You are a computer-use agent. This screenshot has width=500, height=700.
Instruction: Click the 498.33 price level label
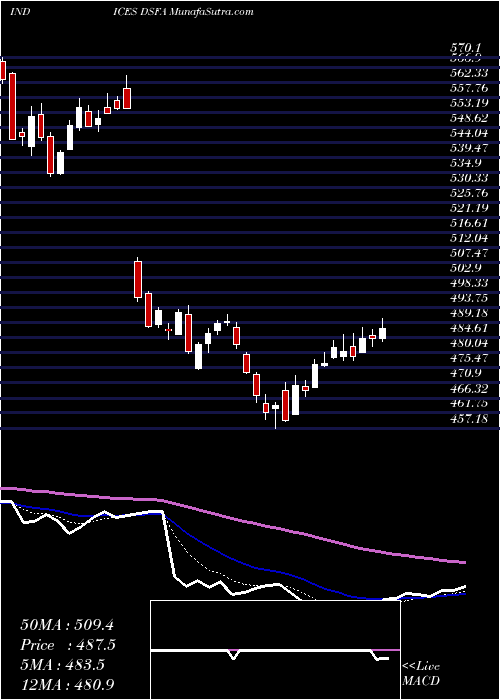coord(469,284)
